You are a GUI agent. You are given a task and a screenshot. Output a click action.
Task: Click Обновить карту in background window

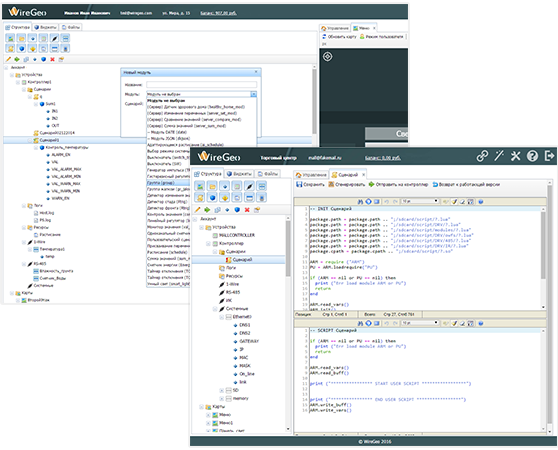pos(339,37)
